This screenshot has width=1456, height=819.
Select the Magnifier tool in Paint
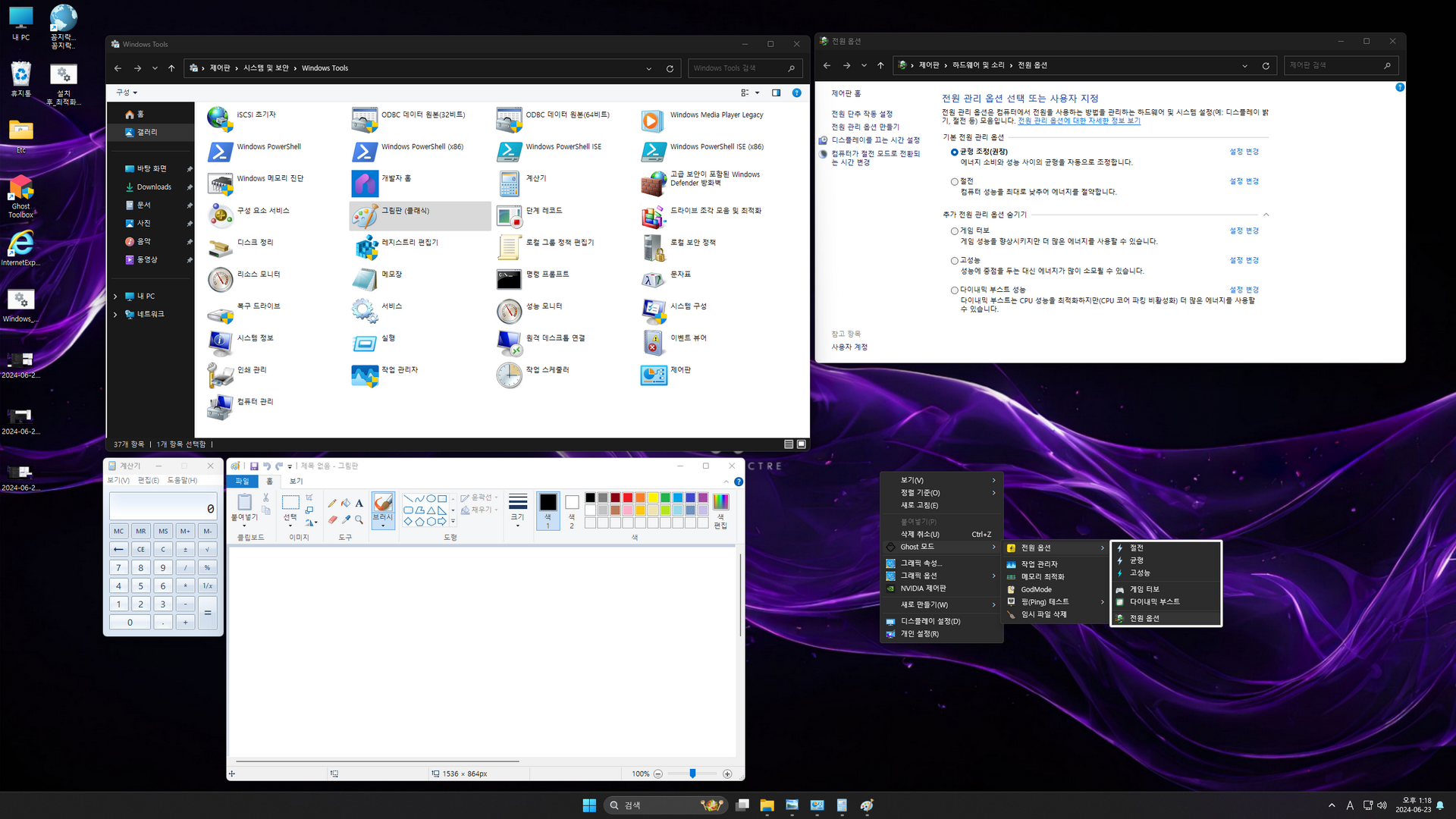(x=359, y=519)
